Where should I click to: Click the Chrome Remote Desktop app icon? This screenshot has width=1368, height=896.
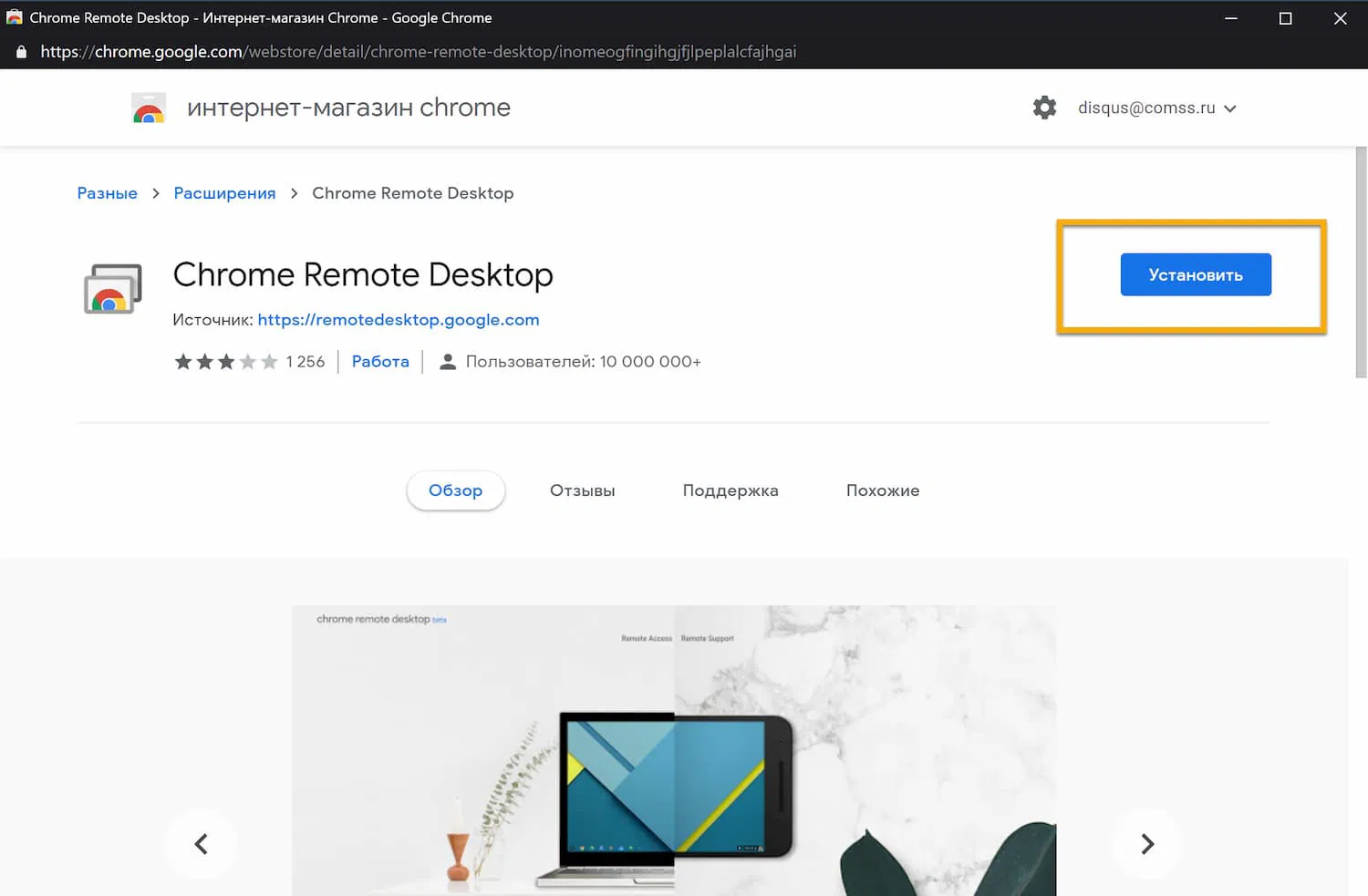point(112,289)
